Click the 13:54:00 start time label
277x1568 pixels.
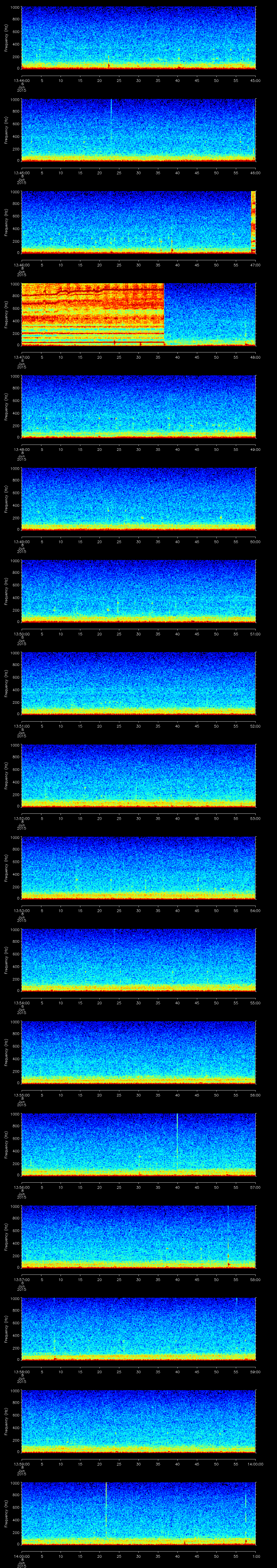[x=21, y=1003]
